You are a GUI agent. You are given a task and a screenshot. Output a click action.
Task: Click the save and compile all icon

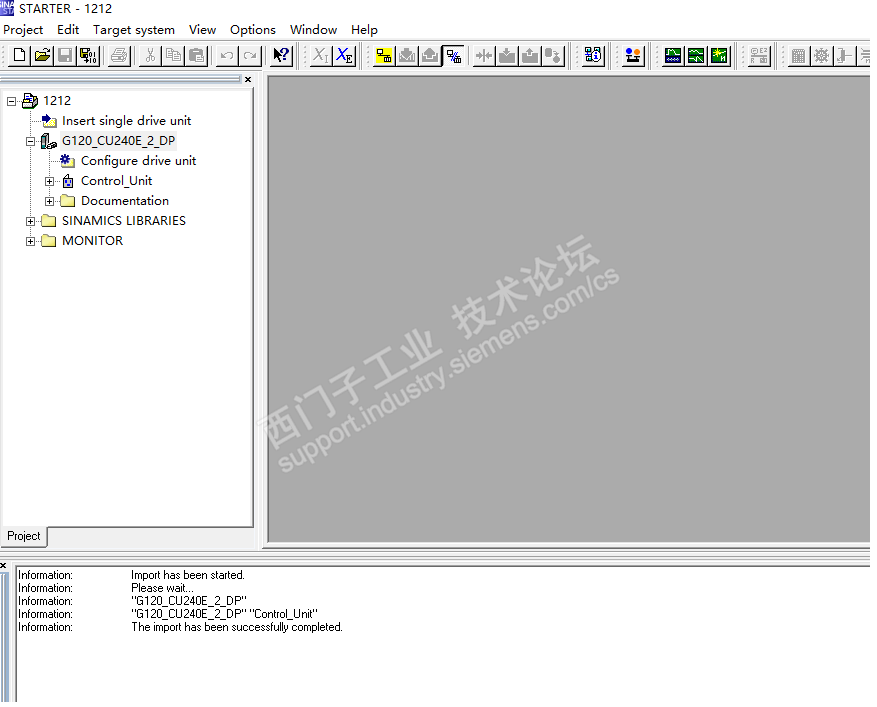point(88,55)
